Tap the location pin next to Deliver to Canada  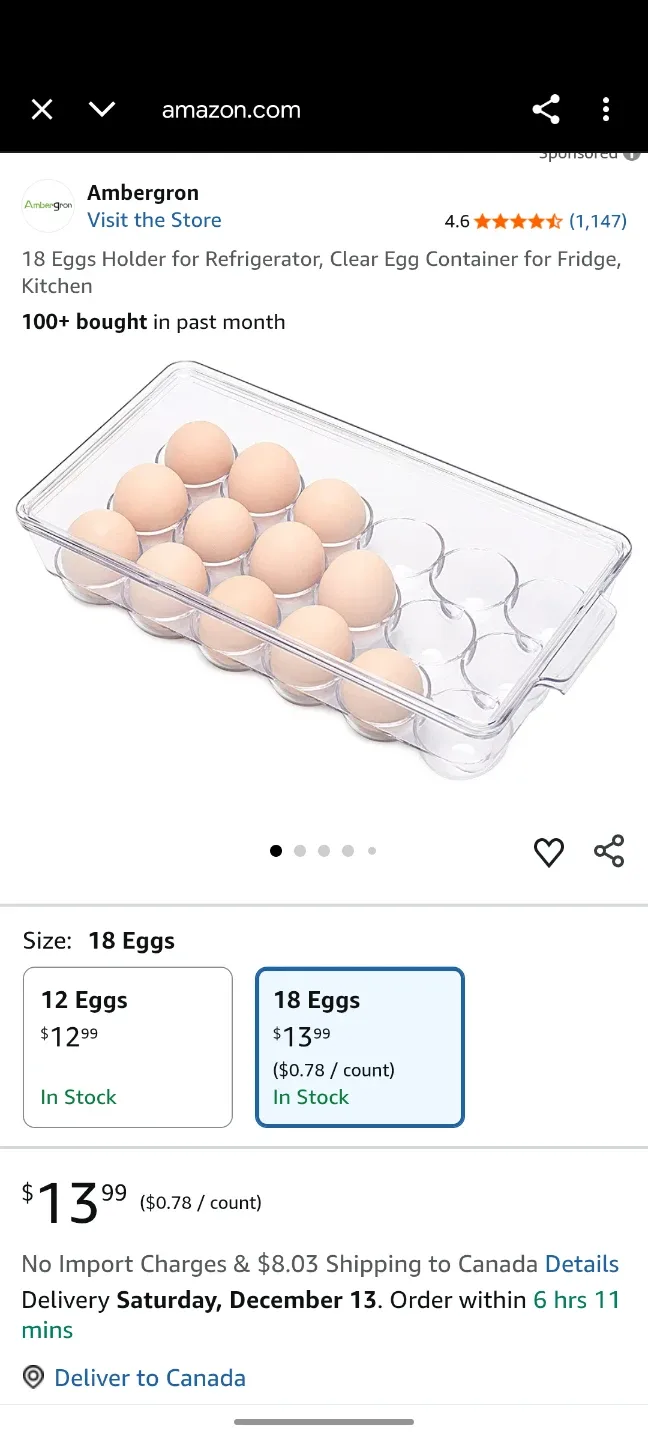pos(33,1377)
